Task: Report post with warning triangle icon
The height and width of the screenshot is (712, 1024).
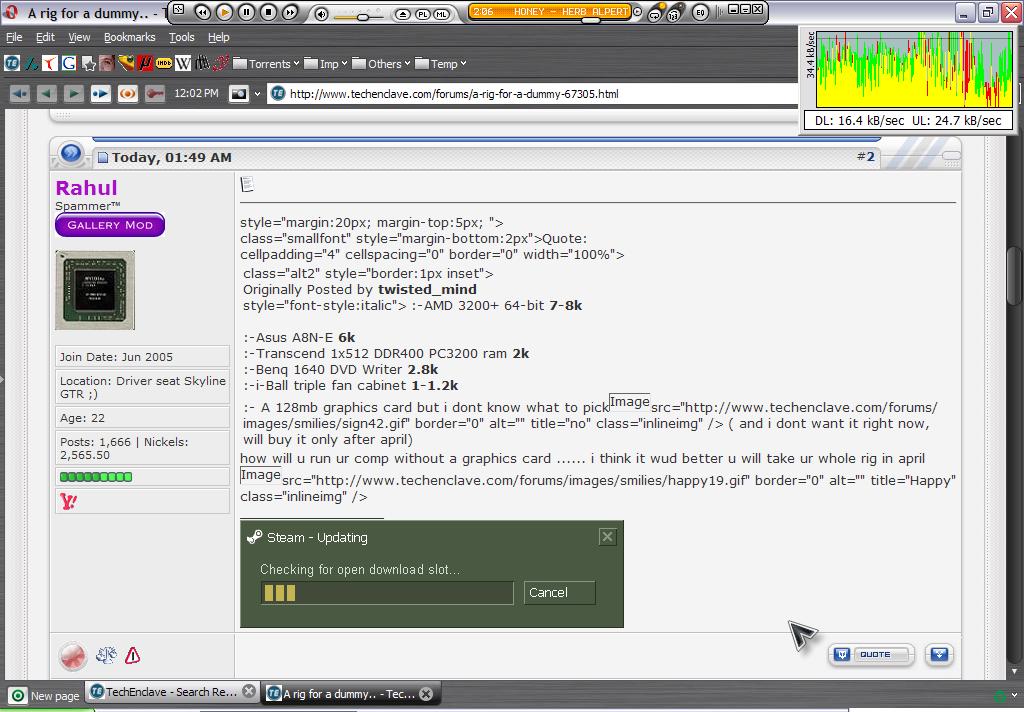Action: [x=133, y=655]
